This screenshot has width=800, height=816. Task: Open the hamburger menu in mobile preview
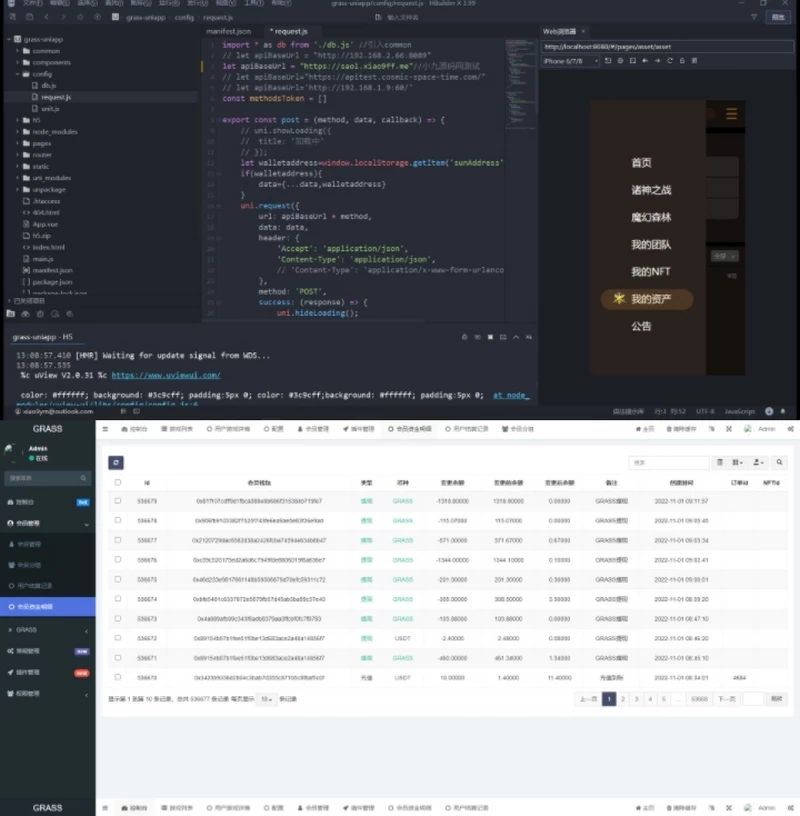tap(731, 114)
